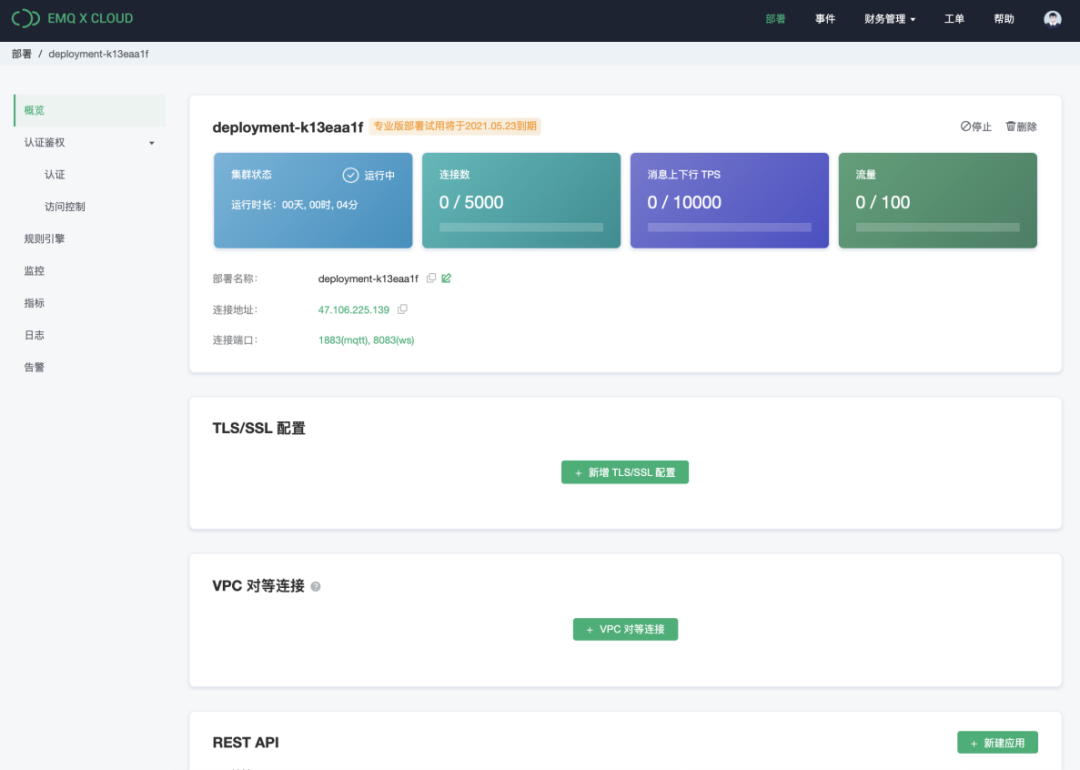Click the 删除 deployment button
The height and width of the screenshot is (770, 1080).
[1021, 127]
